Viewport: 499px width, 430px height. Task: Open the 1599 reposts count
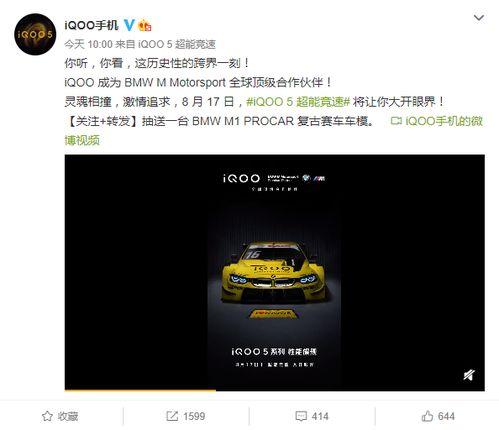pos(194,416)
